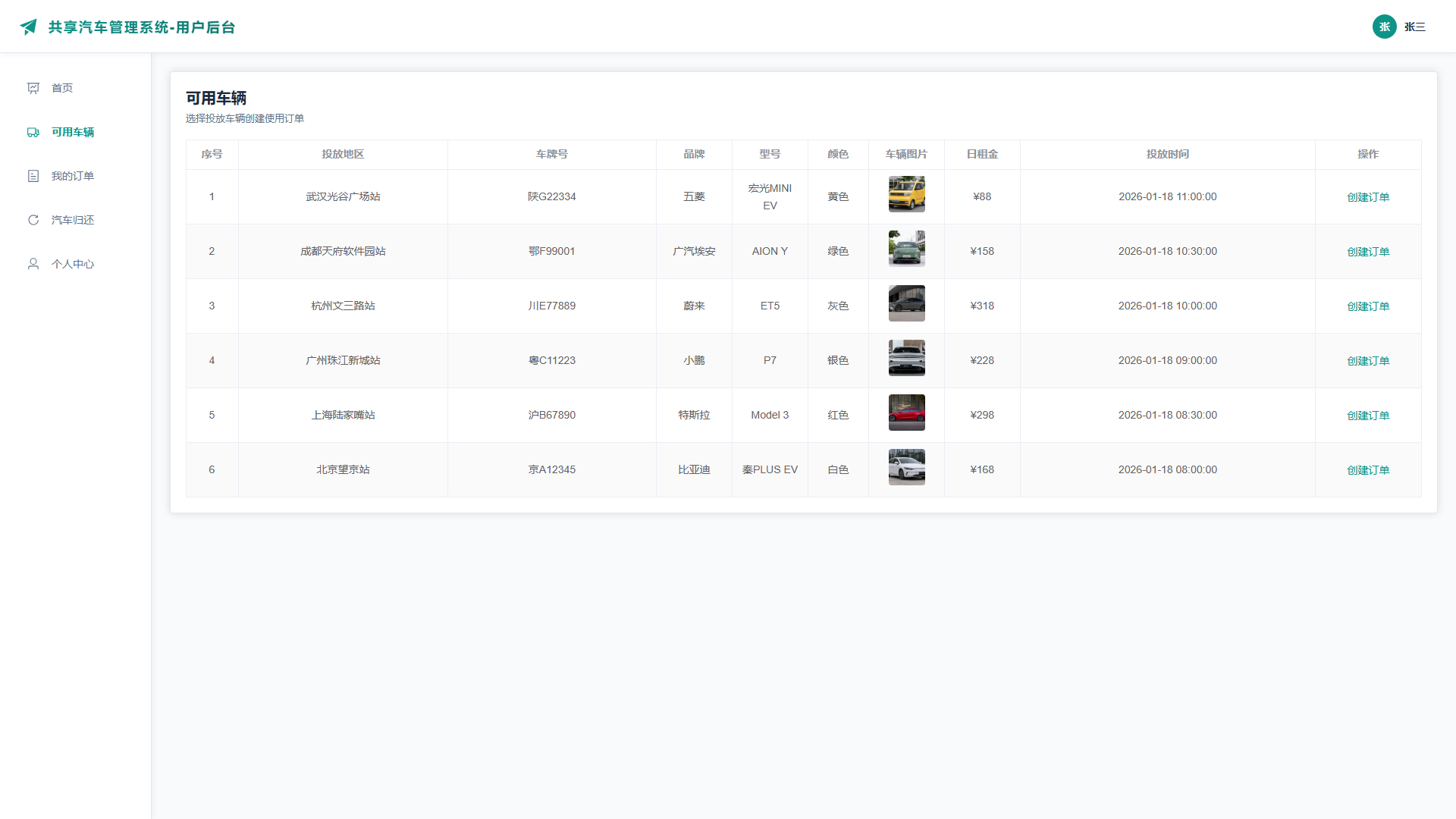Screen dimensions: 1456x819
Task: Click the paper plane logo icon
Action: pyautogui.click(x=29, y=27)
